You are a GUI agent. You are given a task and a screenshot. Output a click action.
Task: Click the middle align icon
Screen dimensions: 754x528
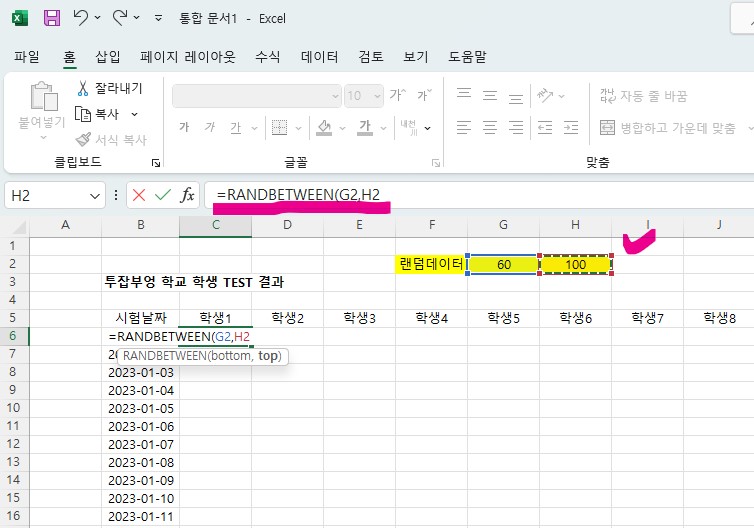click(490, 95)
